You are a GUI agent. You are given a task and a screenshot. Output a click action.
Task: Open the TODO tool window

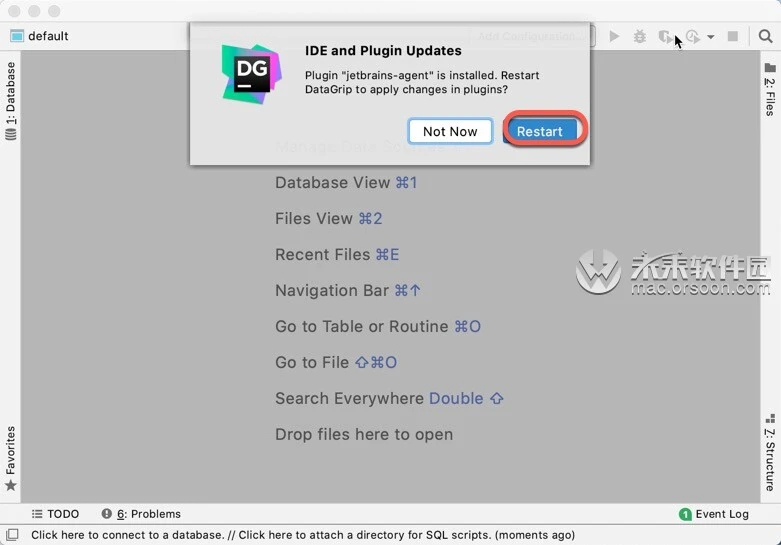coord(55,514)
